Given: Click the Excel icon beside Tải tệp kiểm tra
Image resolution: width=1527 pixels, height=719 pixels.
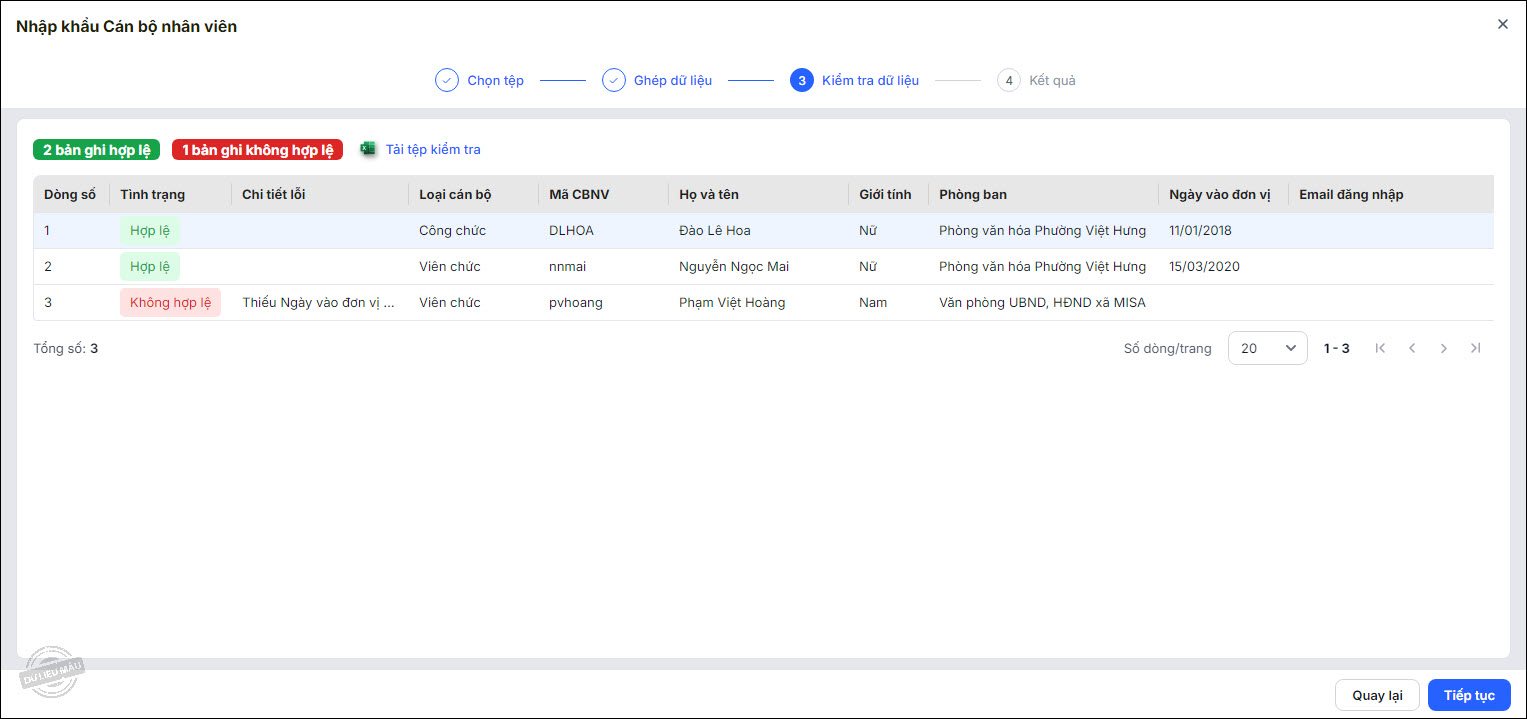Looking at the screenshot, I should click(x=368, y=149).
